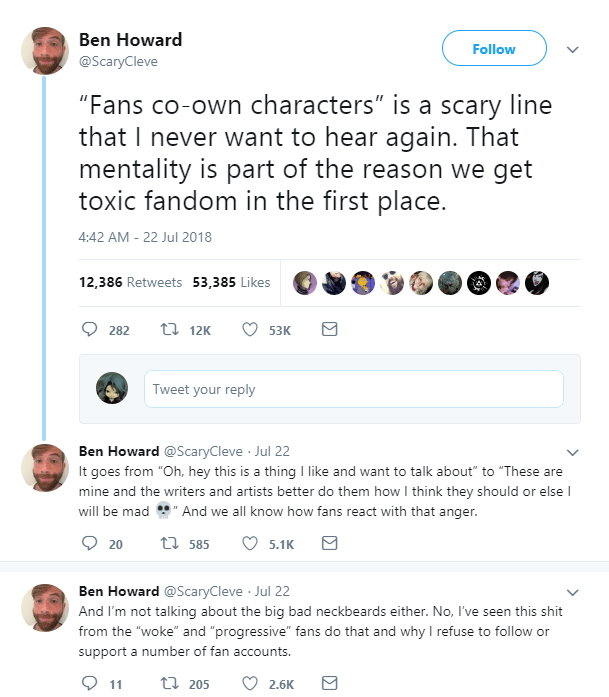Reply to the third tweet with 11 replies
Screen dimensions: 609x697
pyautogui.click(x=88, y=684)
